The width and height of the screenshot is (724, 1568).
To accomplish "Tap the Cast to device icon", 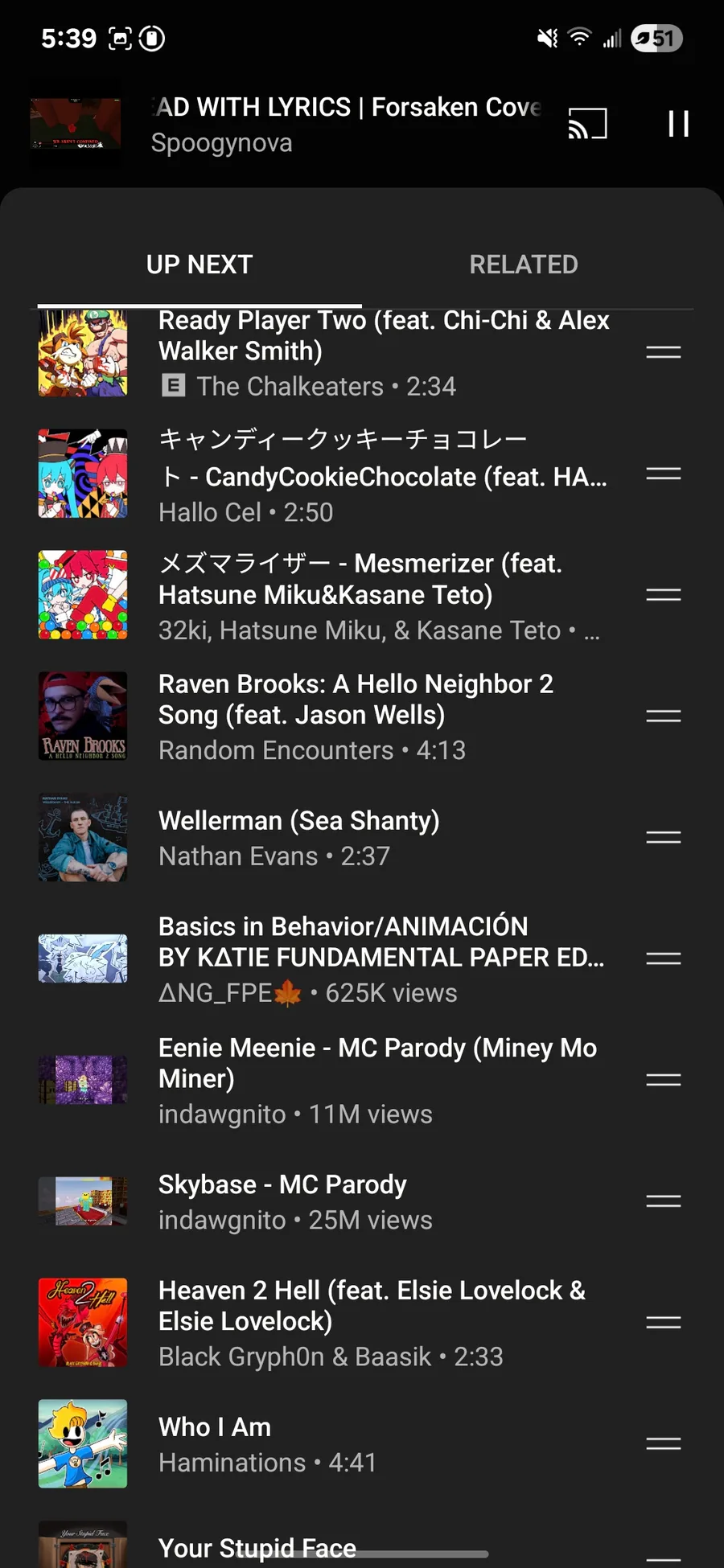I will pyautogui.click(x=587, y=124).
